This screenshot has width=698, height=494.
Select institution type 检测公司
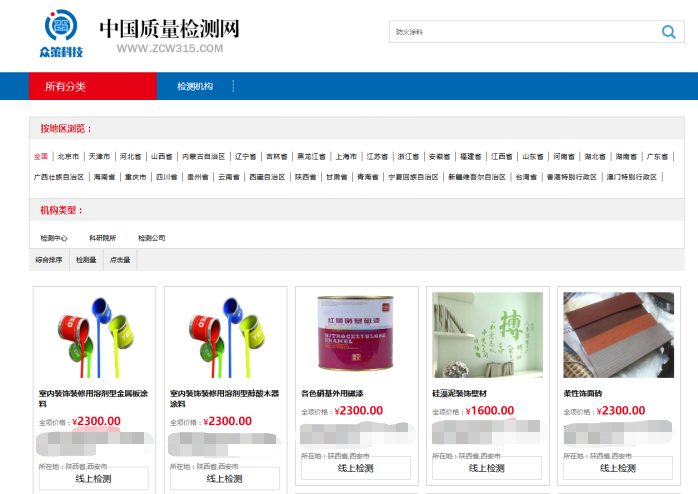tap(152, 239)
